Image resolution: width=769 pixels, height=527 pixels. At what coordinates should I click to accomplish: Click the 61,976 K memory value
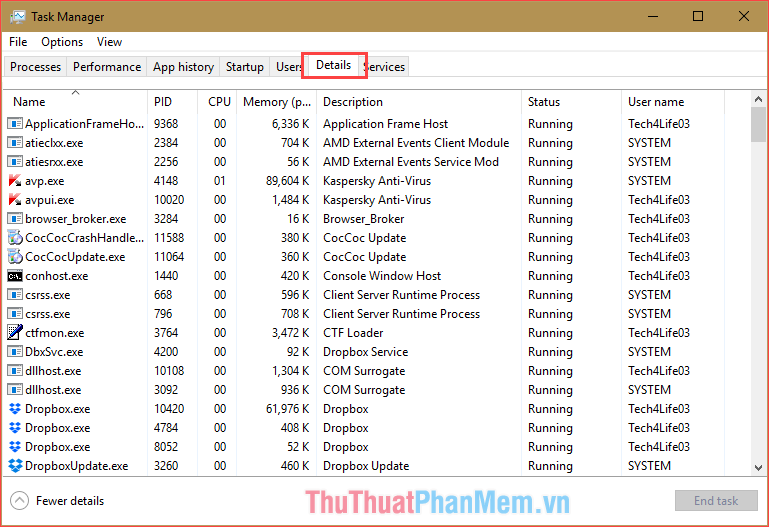tap(287, 409)
